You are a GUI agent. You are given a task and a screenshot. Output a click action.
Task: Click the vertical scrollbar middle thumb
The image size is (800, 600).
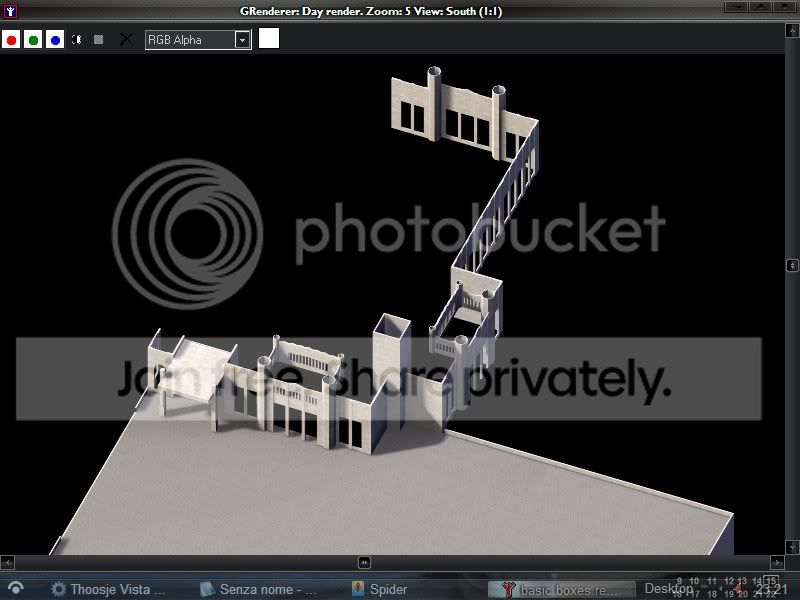point(792,265)
